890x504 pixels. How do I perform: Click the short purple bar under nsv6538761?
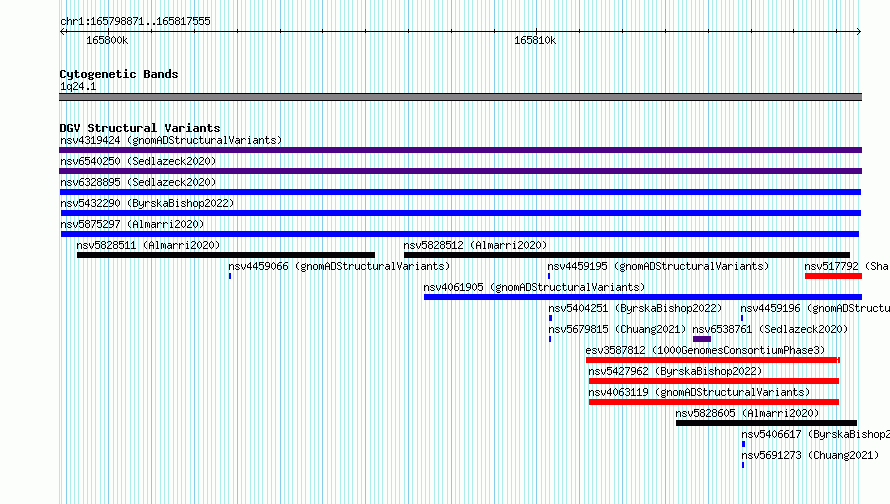pos(702,339)
